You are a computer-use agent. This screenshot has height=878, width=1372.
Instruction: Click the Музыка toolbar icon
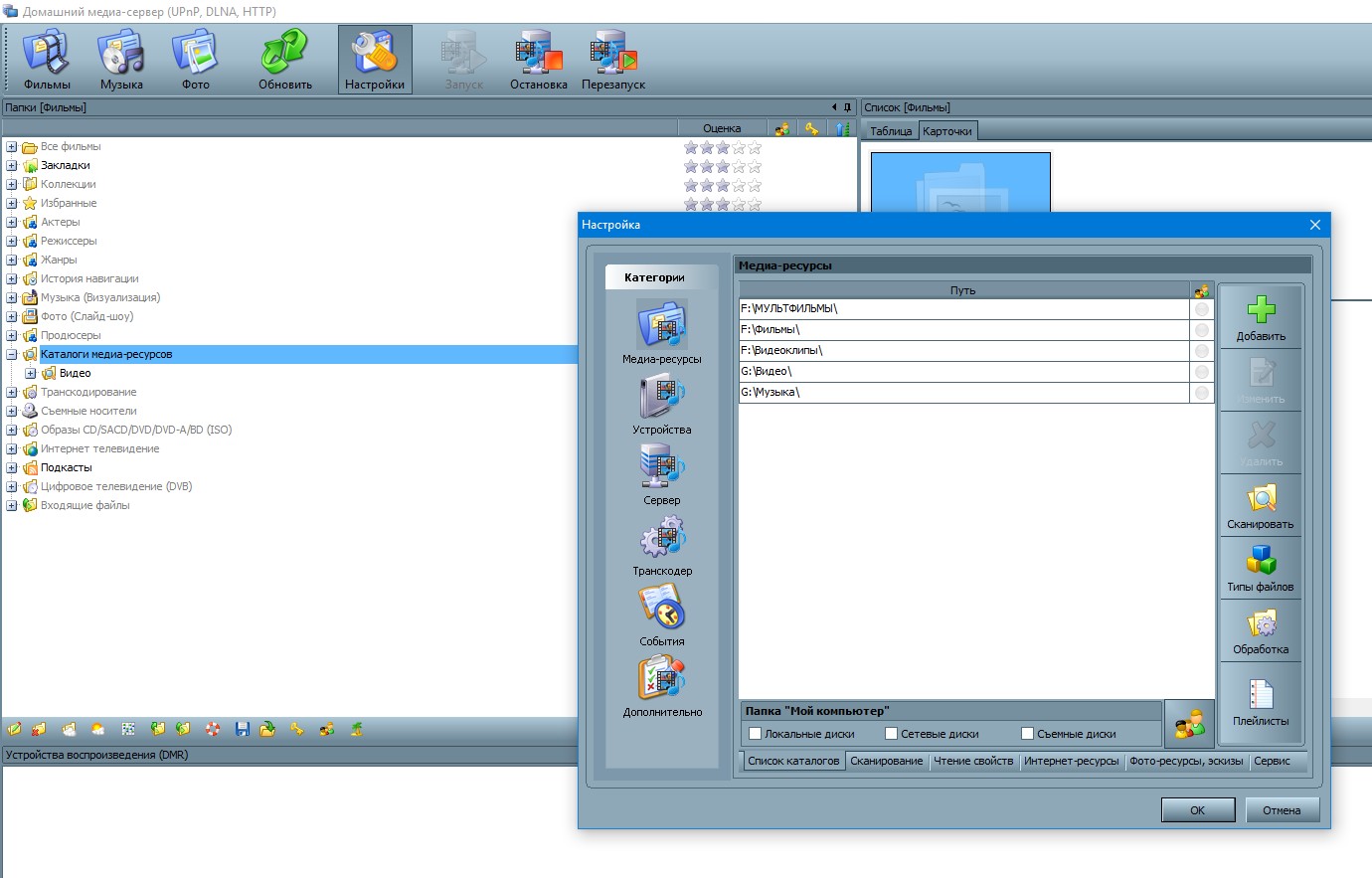coord(121,60)
